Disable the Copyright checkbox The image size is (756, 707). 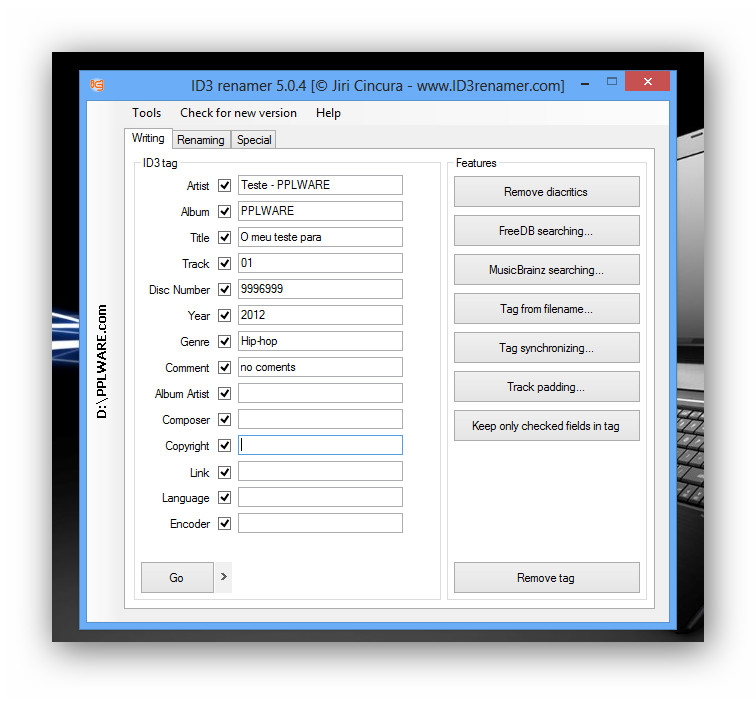click(x=224, y=446)
